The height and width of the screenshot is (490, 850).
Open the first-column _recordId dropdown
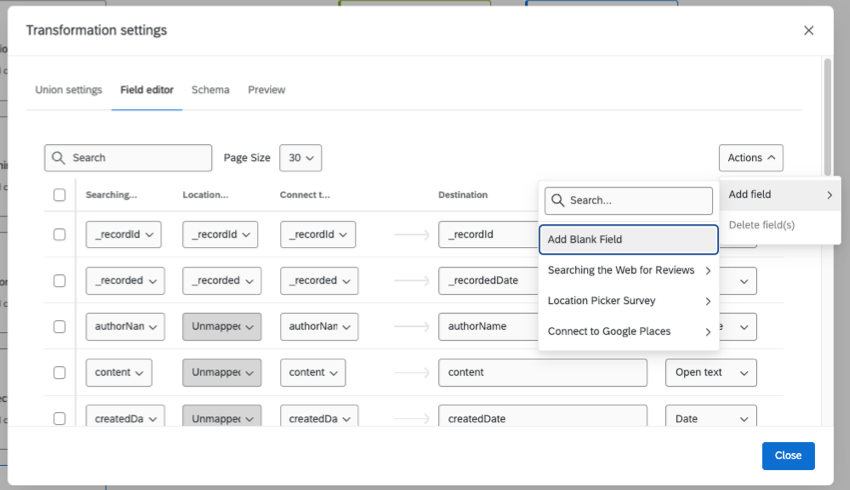(x=124, y=234)
